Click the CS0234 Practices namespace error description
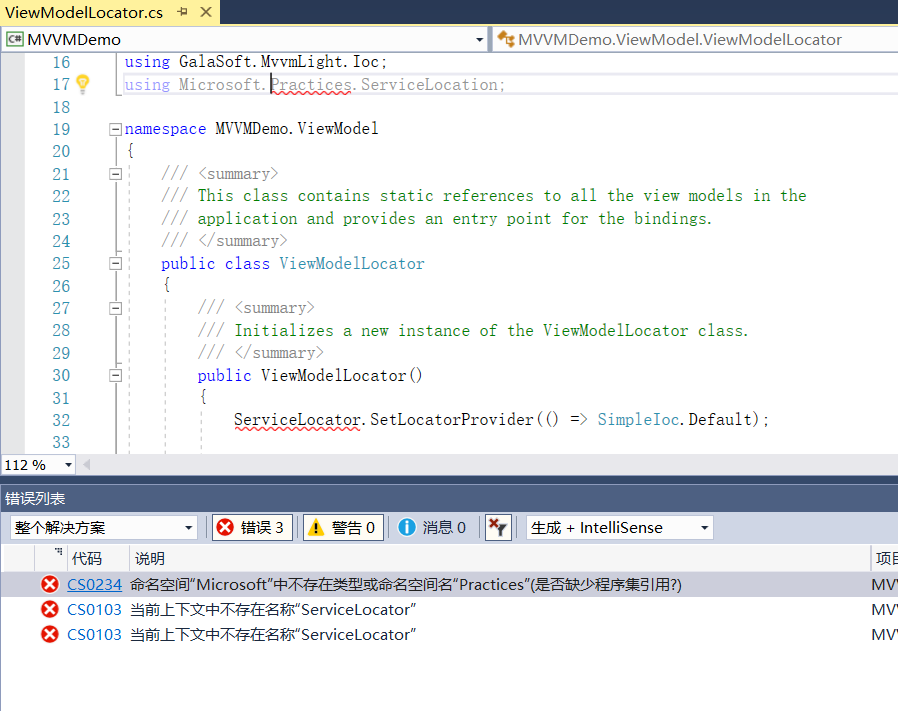The height and width of the screenshot is (711, 898). (x=406, y=585)
